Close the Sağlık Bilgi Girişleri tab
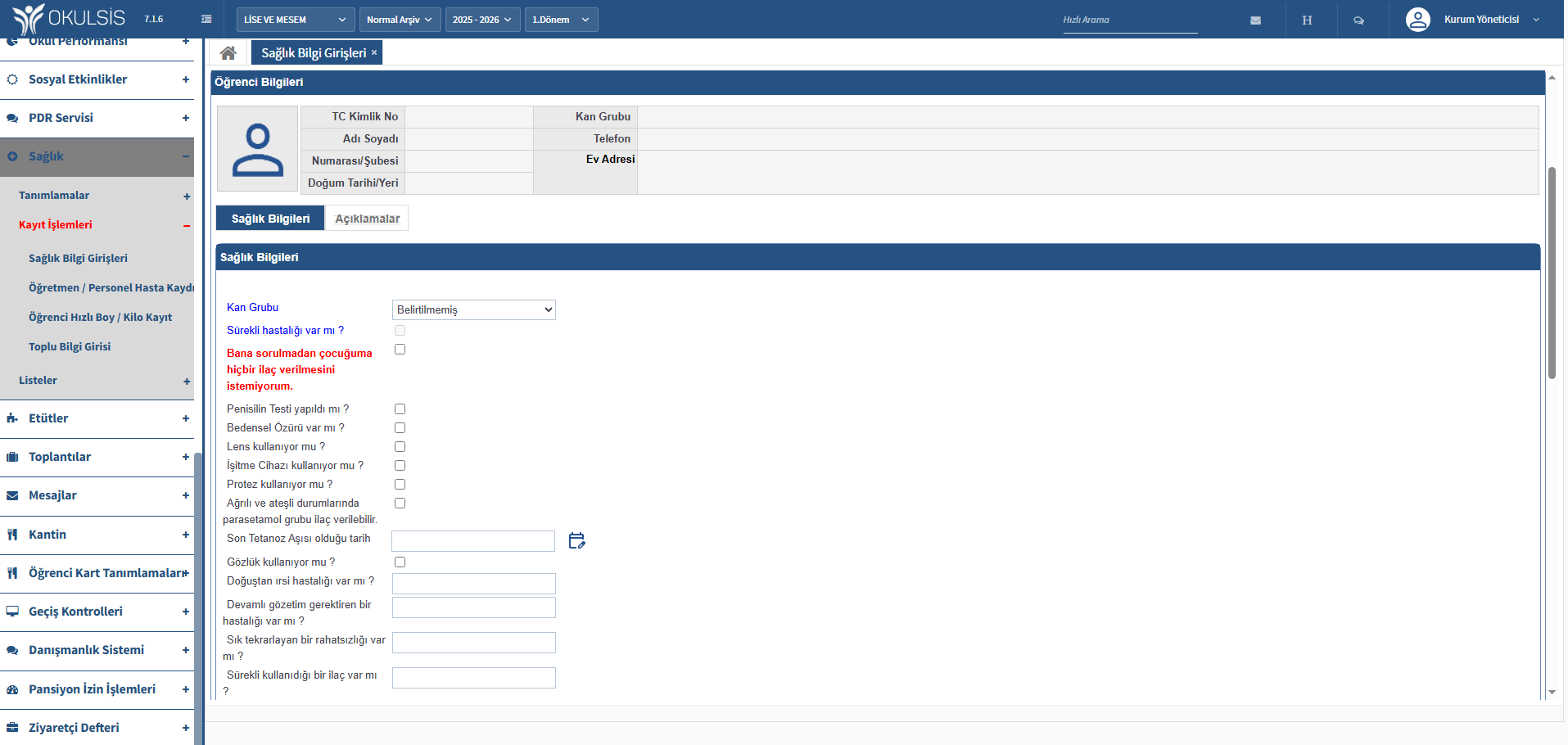This screenshot has width=1568, height=745. [374, 52]
